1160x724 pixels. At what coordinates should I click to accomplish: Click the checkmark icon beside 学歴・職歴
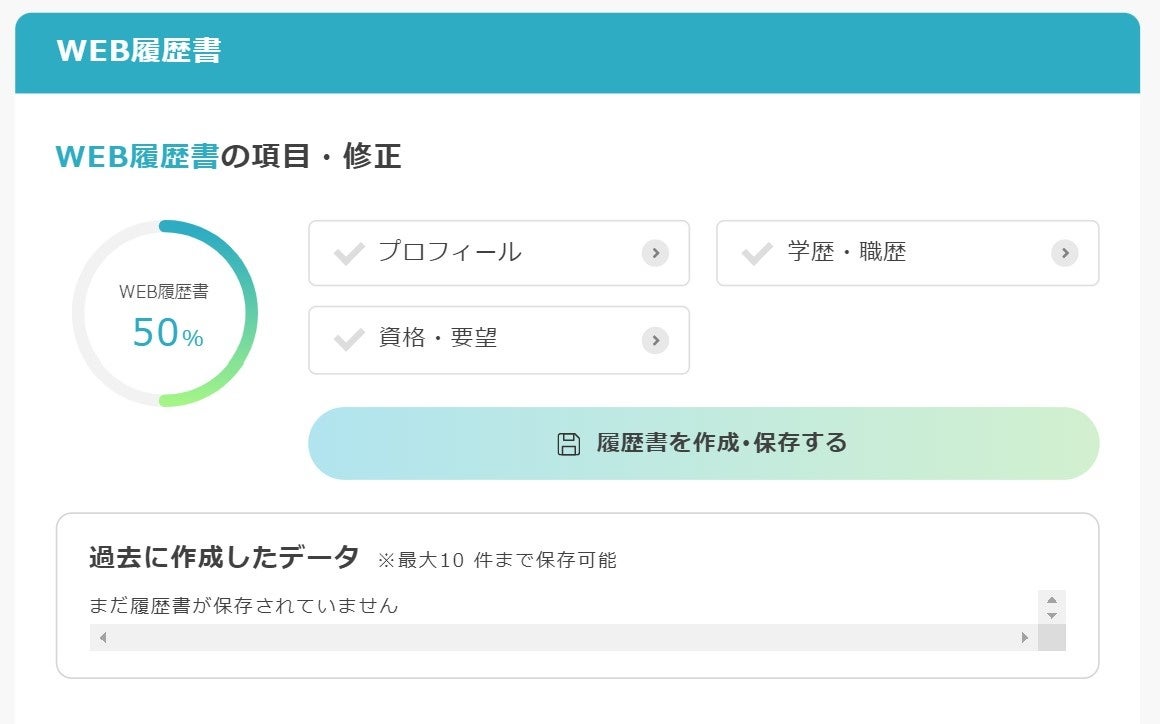[x=757, y=254]
